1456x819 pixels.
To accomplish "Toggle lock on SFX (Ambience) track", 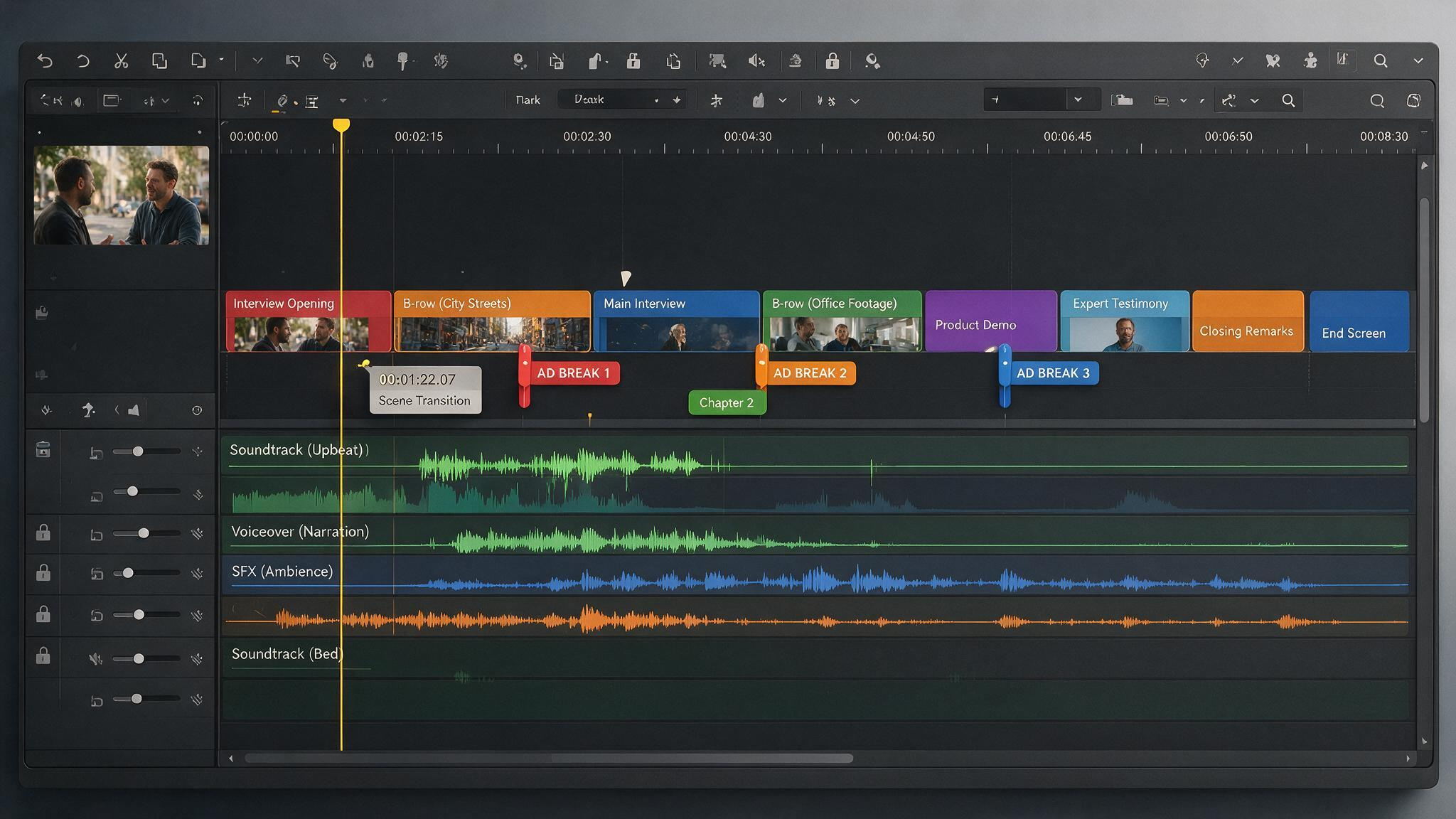I will coord(43,572).
